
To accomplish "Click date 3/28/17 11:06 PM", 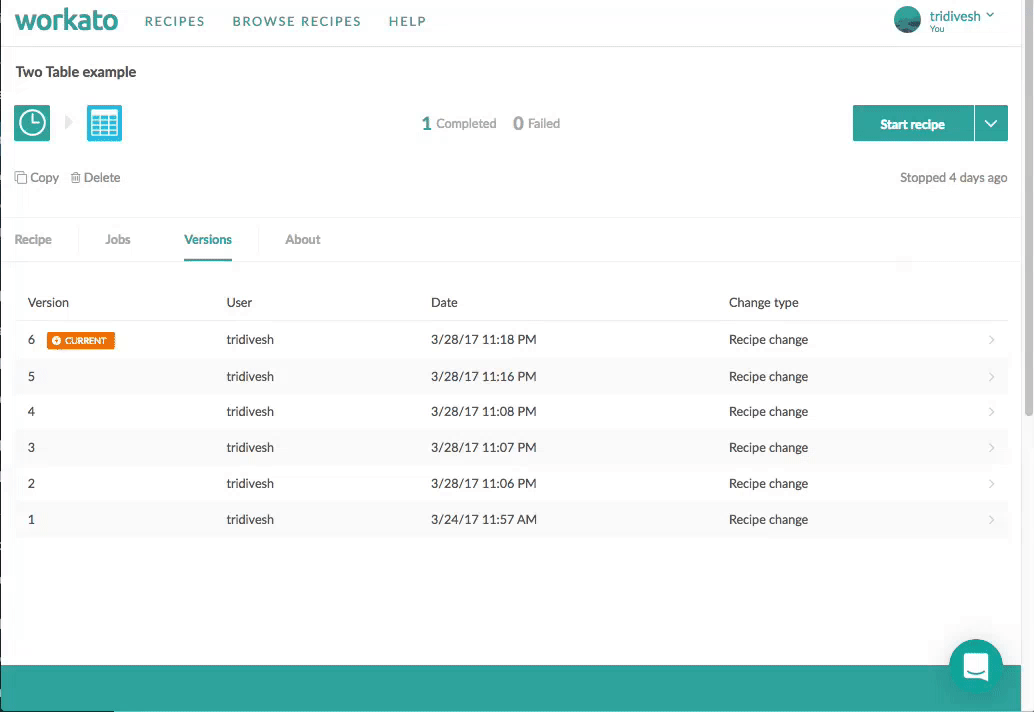I will click(483, 483).
